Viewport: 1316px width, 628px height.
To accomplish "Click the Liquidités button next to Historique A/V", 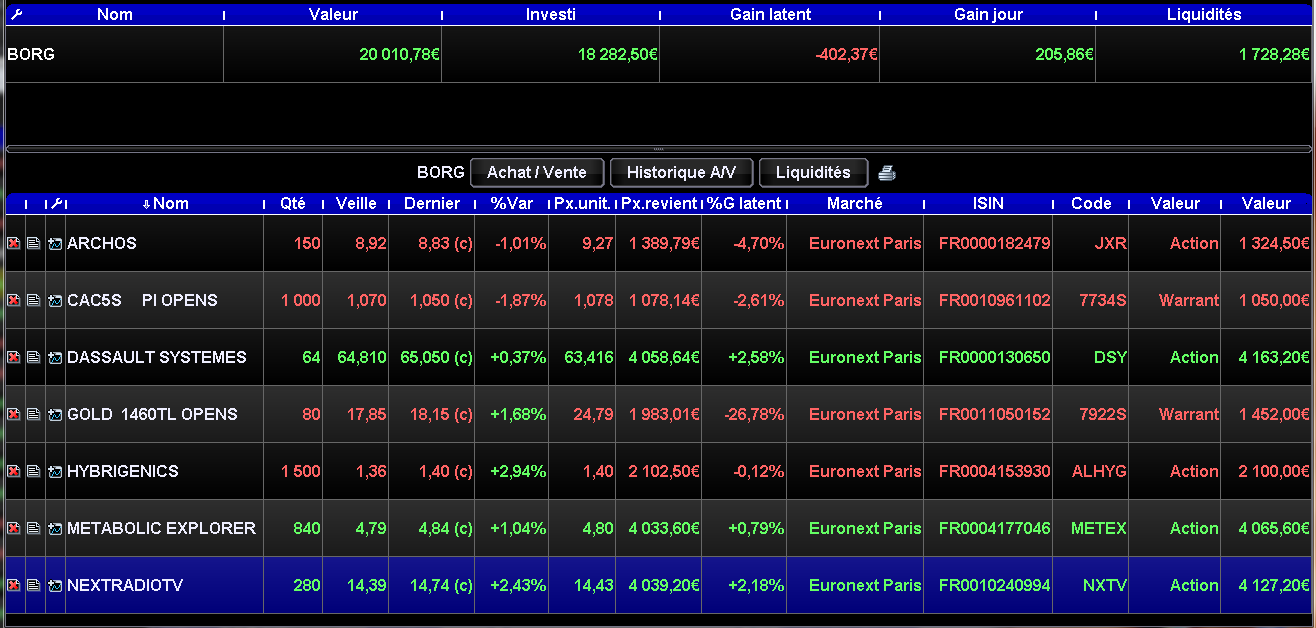I will point(813,173).
